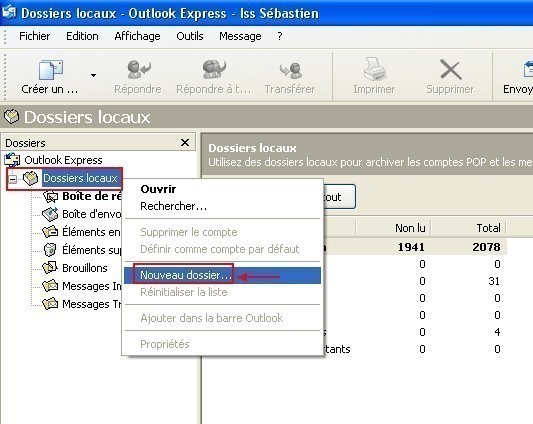This screenshot has height=424, width=533.
Task: Click the Boîte de réception inbox icon
Action: [51, 196]
